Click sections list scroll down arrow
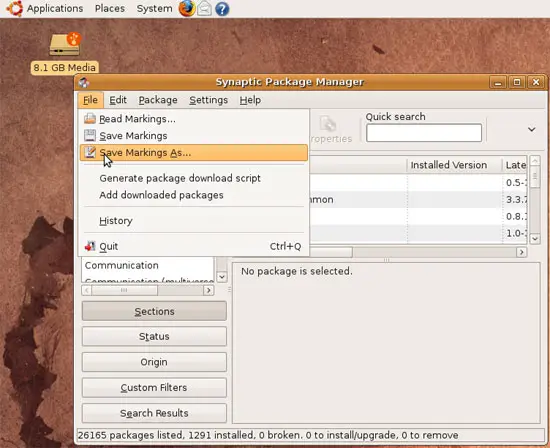This screenshot has height=448, width=550. [222, 277]
